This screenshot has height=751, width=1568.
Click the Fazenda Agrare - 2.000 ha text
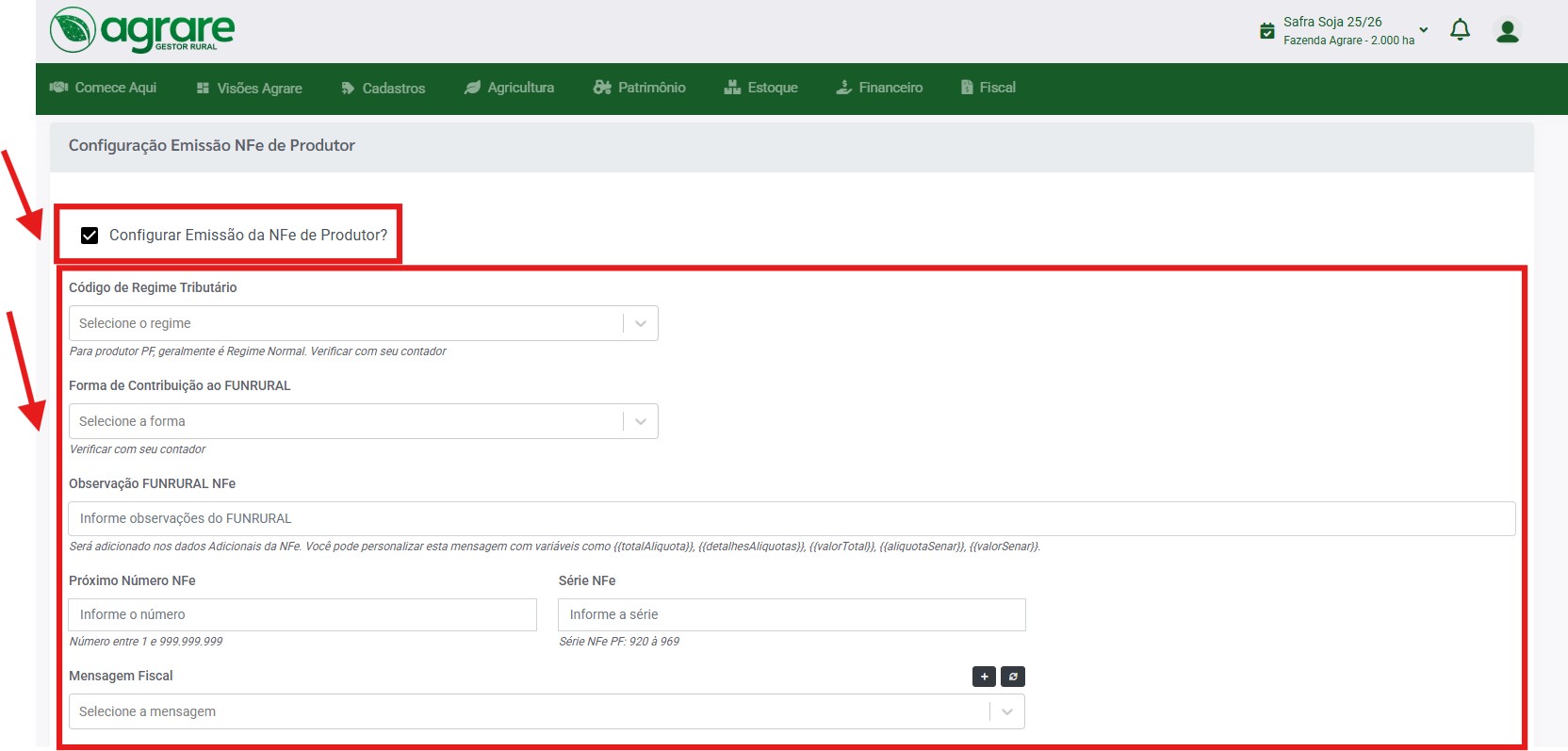[x=1348, y=41]
